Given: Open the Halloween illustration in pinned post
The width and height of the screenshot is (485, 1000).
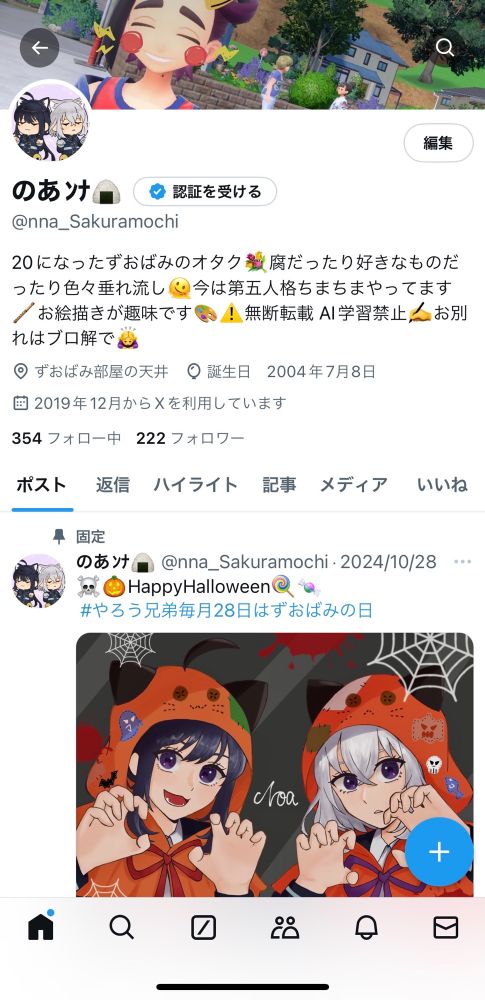Looking at the screenshot, I should point(275,765).
